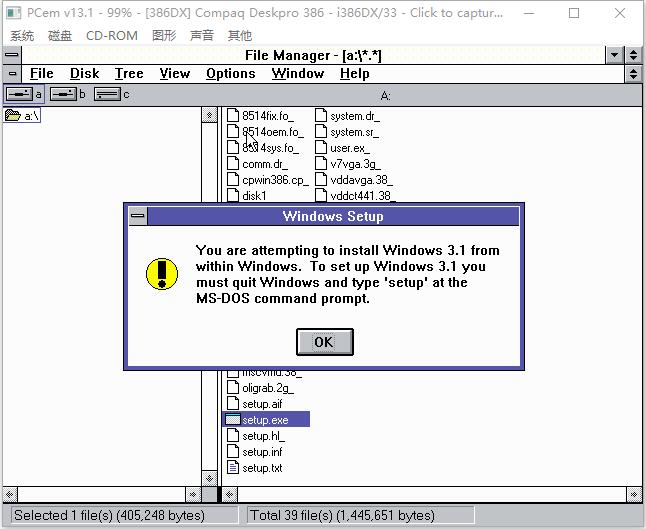
Task: Open the Disk menu
Action: (84, 74)
